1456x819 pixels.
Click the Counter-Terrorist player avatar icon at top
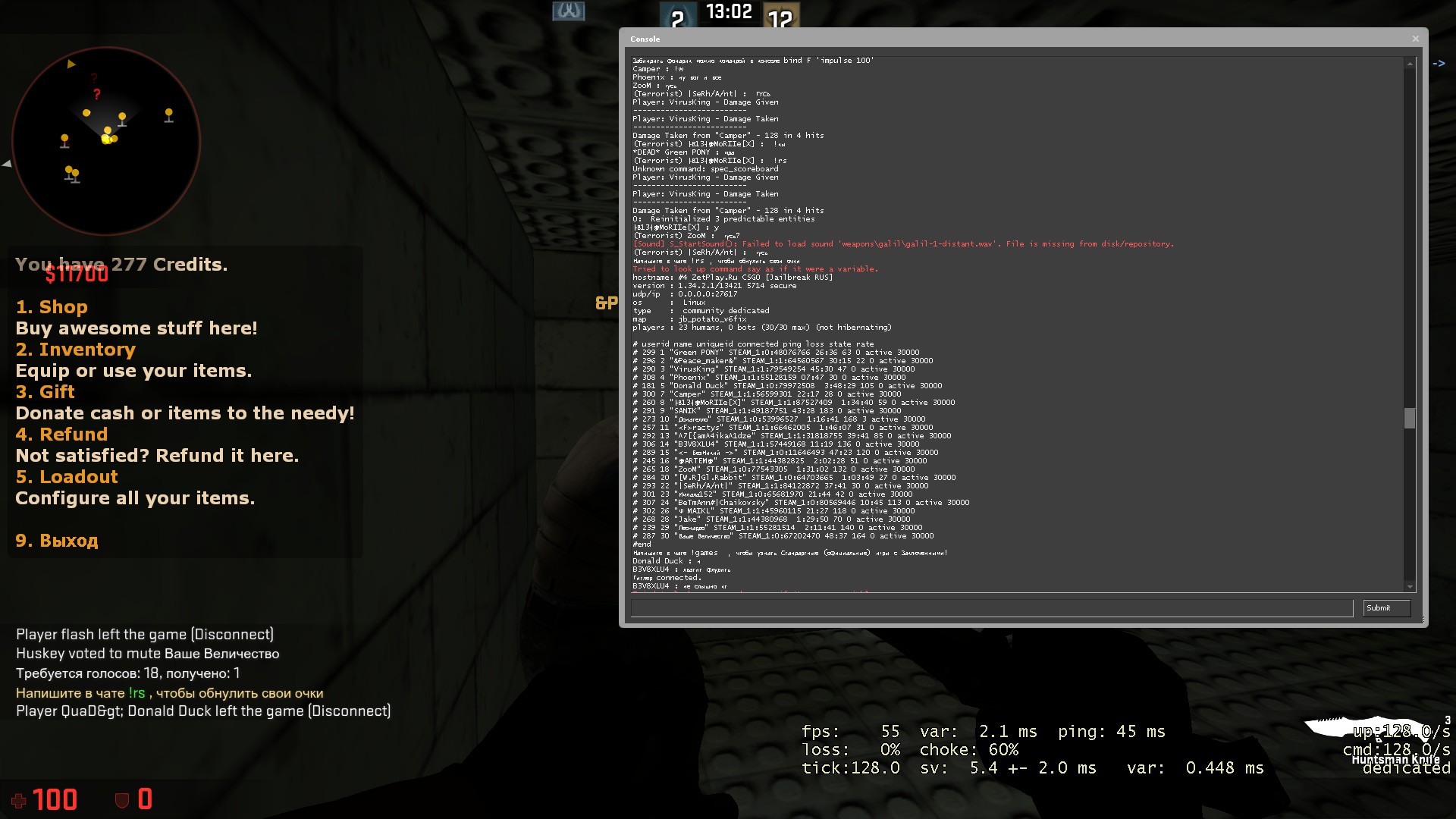coord(568,11)
